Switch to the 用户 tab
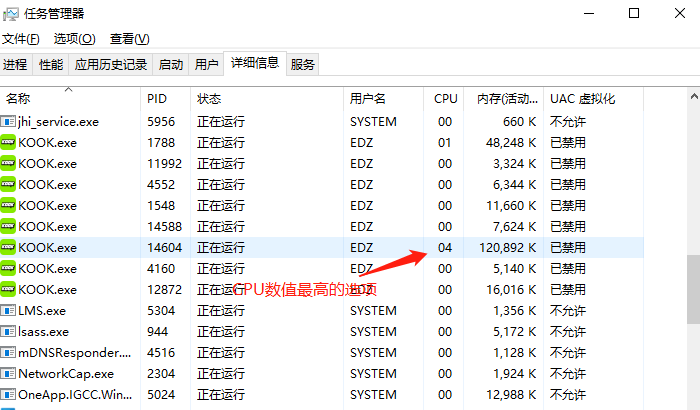Screen dimensions: 700x410 point(206,65)
